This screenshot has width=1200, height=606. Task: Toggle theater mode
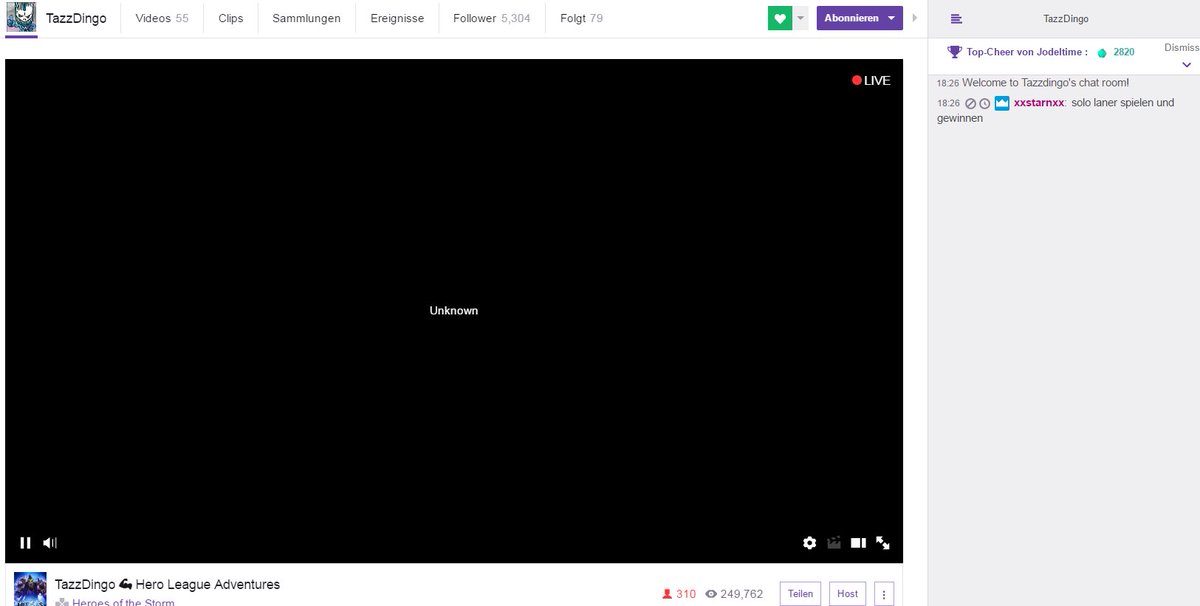click(x=858, y=543)
